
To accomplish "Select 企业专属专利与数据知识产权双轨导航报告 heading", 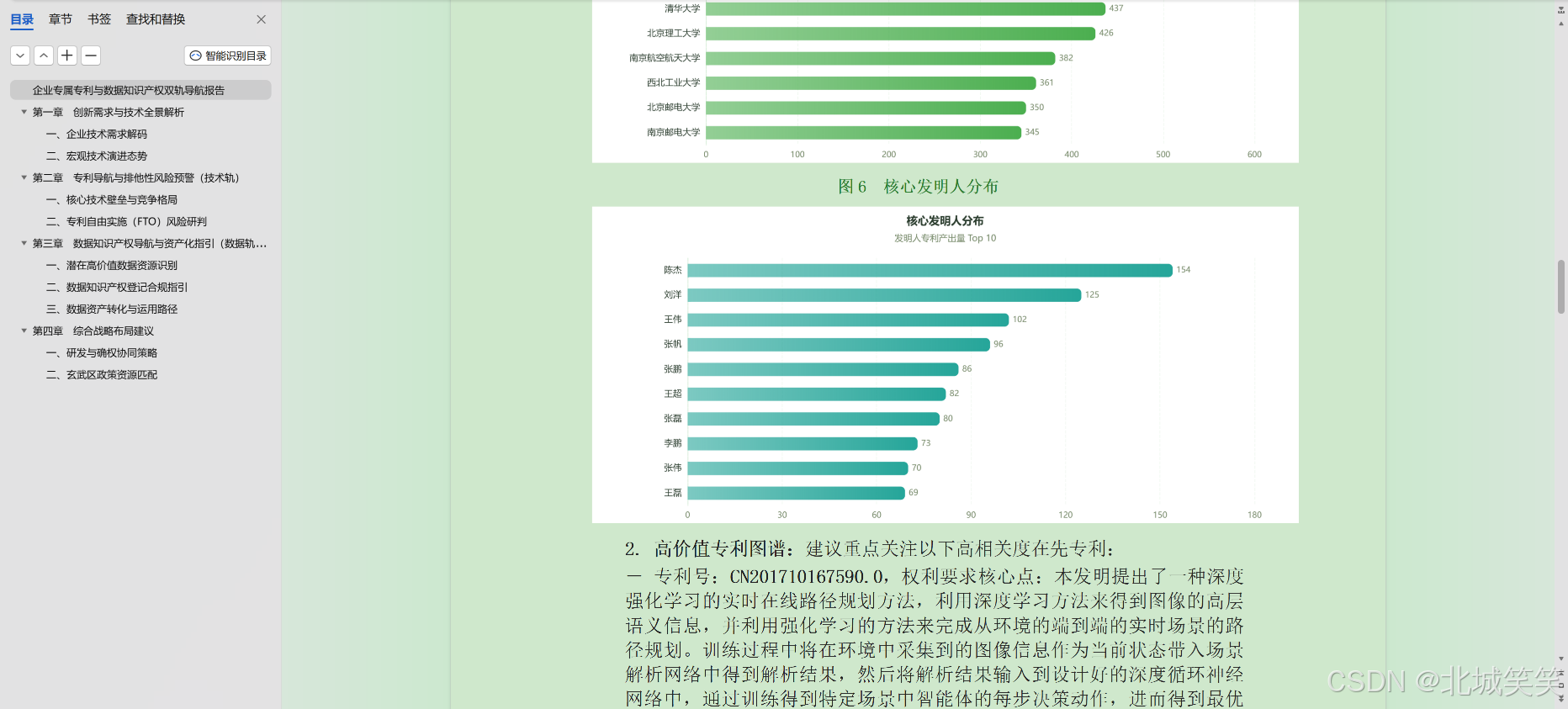I will click(140, 90).
